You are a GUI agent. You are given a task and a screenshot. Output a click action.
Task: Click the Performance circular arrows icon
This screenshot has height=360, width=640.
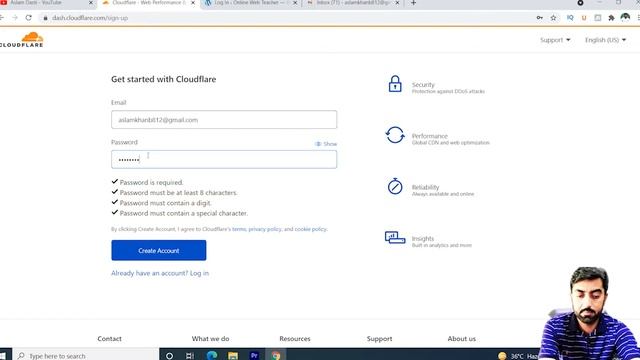point(395,135)
